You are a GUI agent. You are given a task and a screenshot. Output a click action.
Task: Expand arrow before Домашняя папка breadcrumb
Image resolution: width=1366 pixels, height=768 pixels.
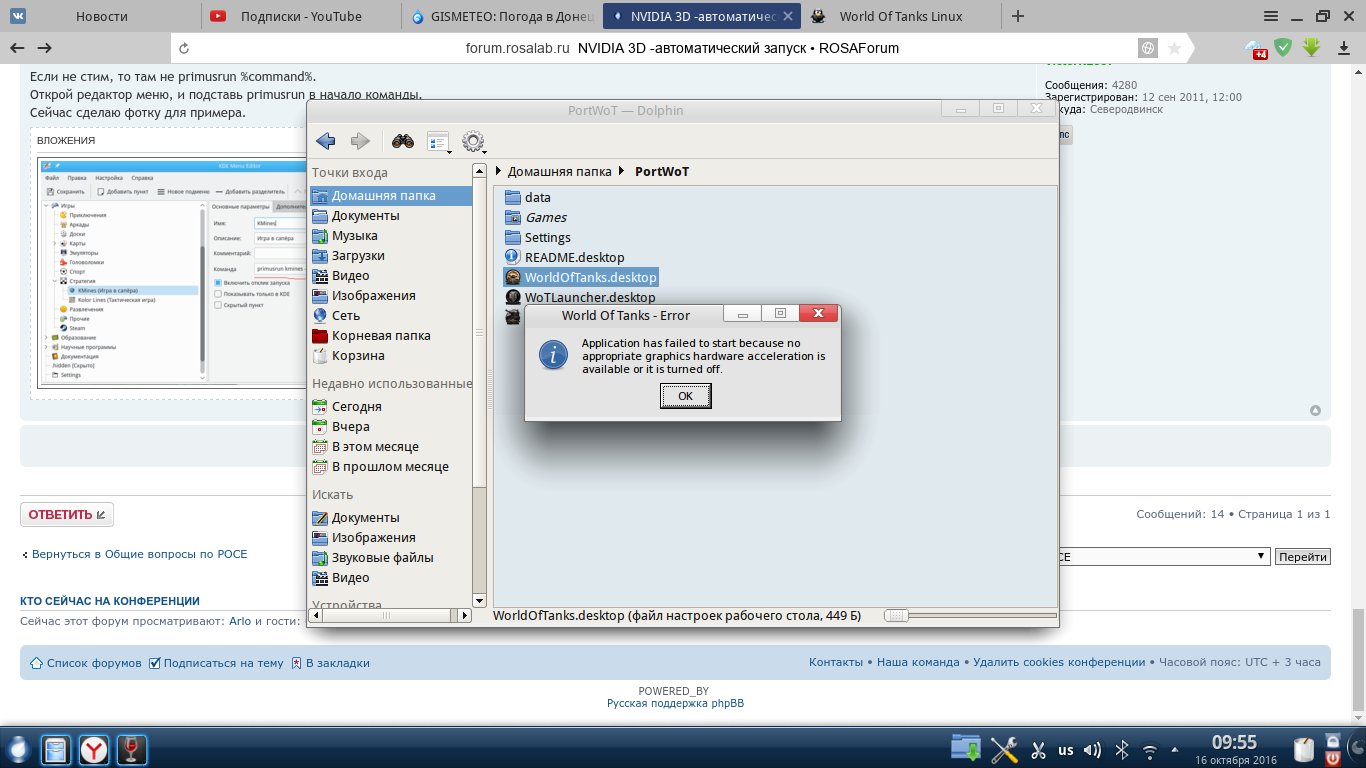pos(499,171)
